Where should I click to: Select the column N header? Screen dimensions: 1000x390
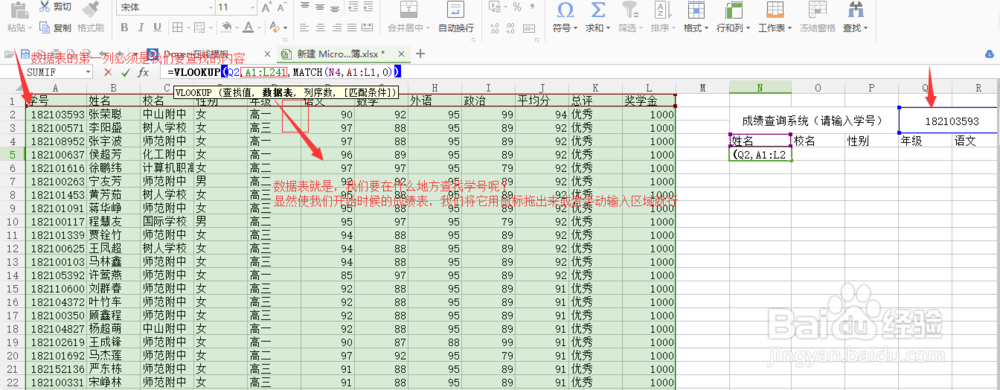point(760,88)
